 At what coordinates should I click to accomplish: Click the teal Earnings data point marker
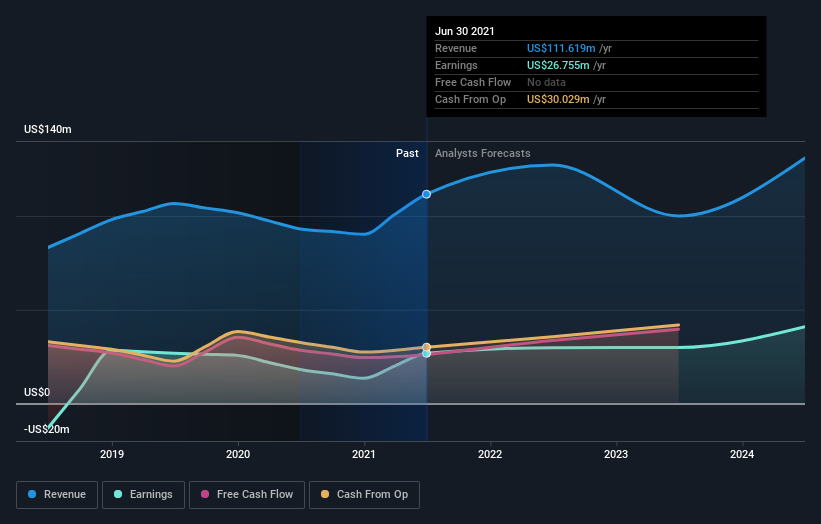click(427, 354)
